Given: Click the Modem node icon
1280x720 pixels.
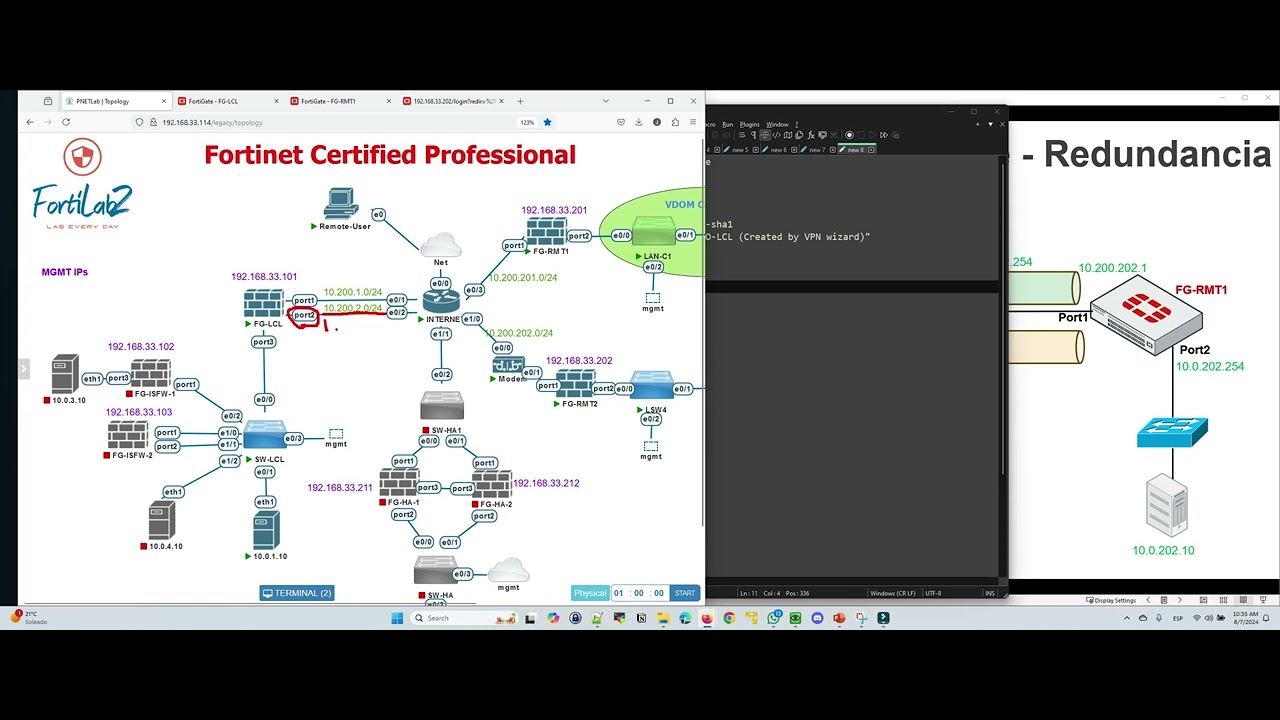Looking at the screenshot, I should click(508, 365).
